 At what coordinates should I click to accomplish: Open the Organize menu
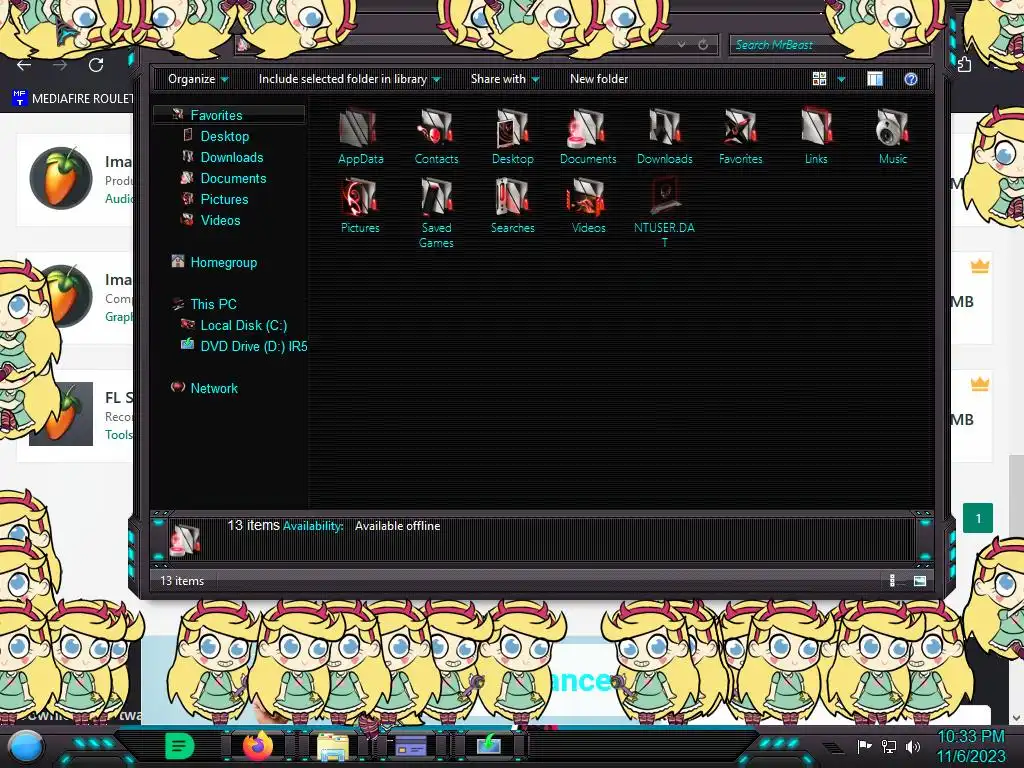(198, 79)
